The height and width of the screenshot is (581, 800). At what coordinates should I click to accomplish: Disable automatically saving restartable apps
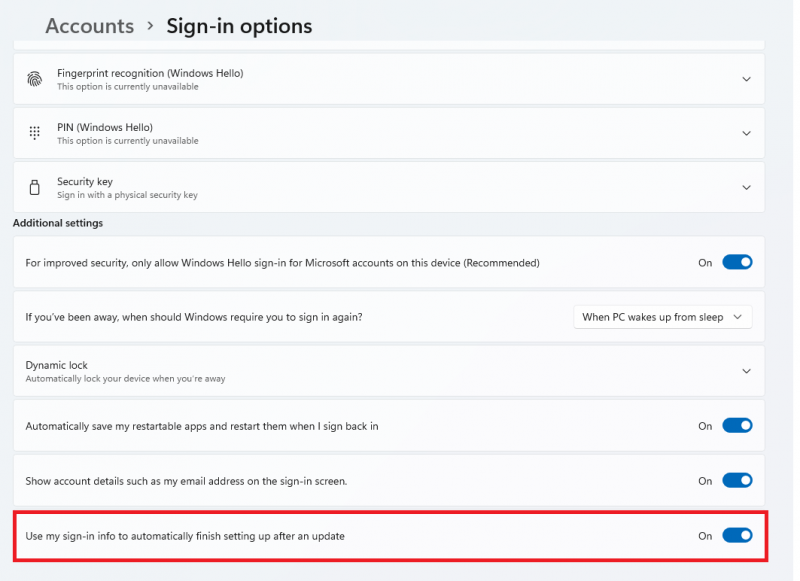coord(737,426)
